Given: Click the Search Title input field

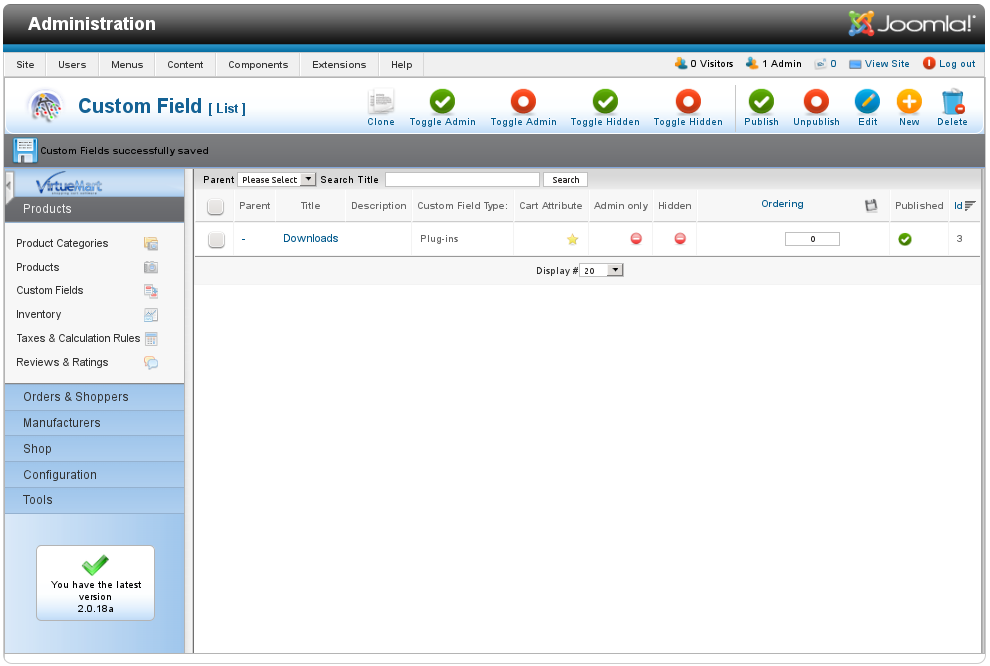Looking at the screenshot, I should (x=462, y=180).
